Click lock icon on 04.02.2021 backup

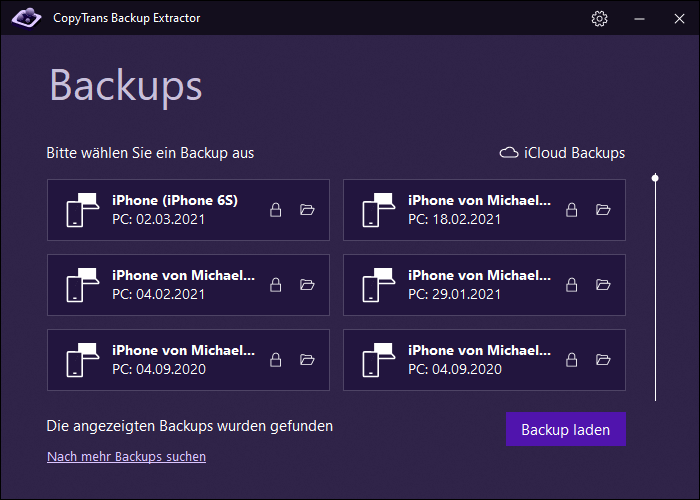tap(276, 285)
